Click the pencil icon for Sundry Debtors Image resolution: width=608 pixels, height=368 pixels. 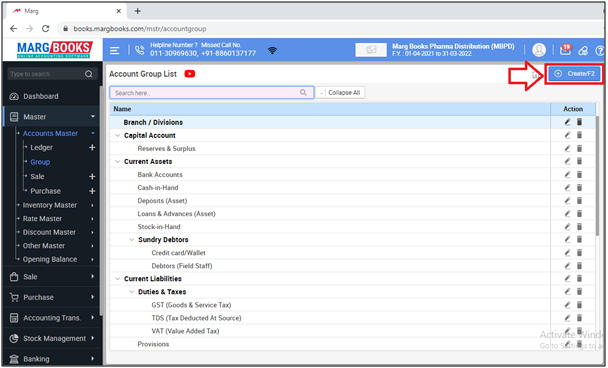pos(567,240)
